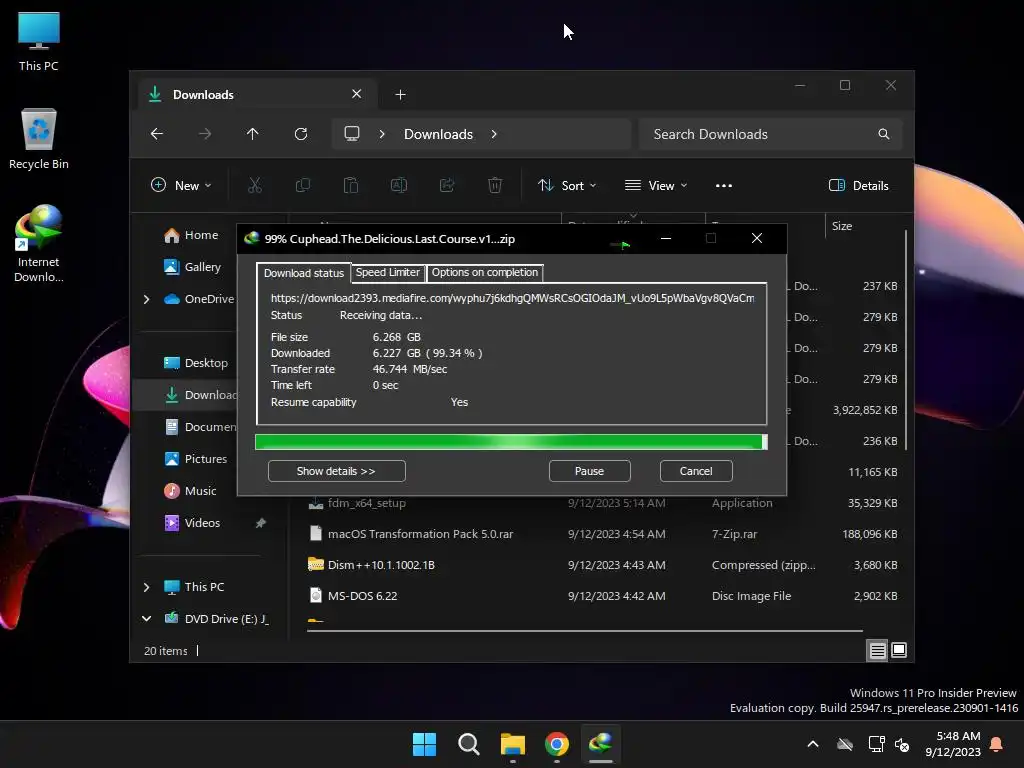Minimize the IDM download dialog

coord(666,238)
